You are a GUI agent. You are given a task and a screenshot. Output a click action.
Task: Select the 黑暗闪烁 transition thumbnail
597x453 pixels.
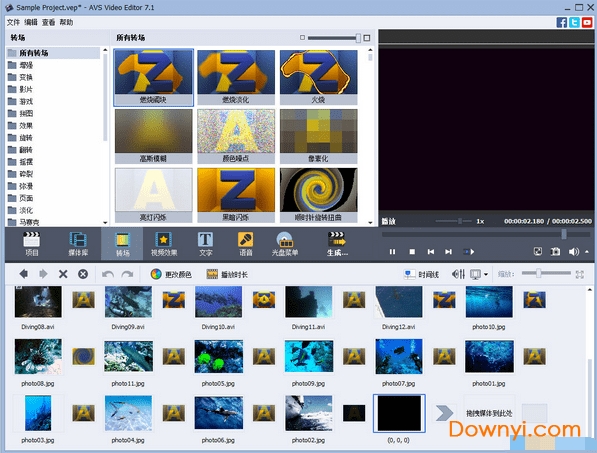point(236,195)
